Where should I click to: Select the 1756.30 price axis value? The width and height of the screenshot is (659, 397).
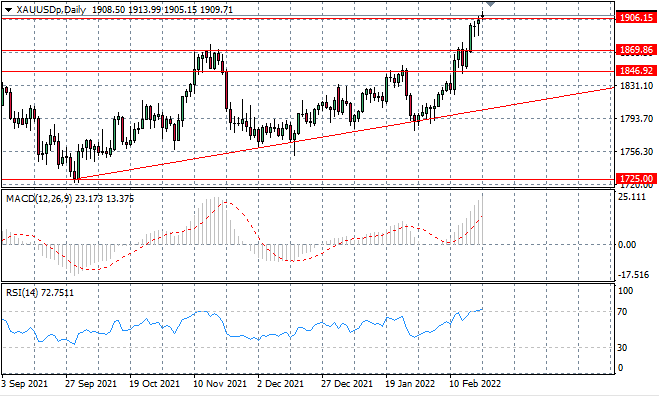[x=636, y=151]
